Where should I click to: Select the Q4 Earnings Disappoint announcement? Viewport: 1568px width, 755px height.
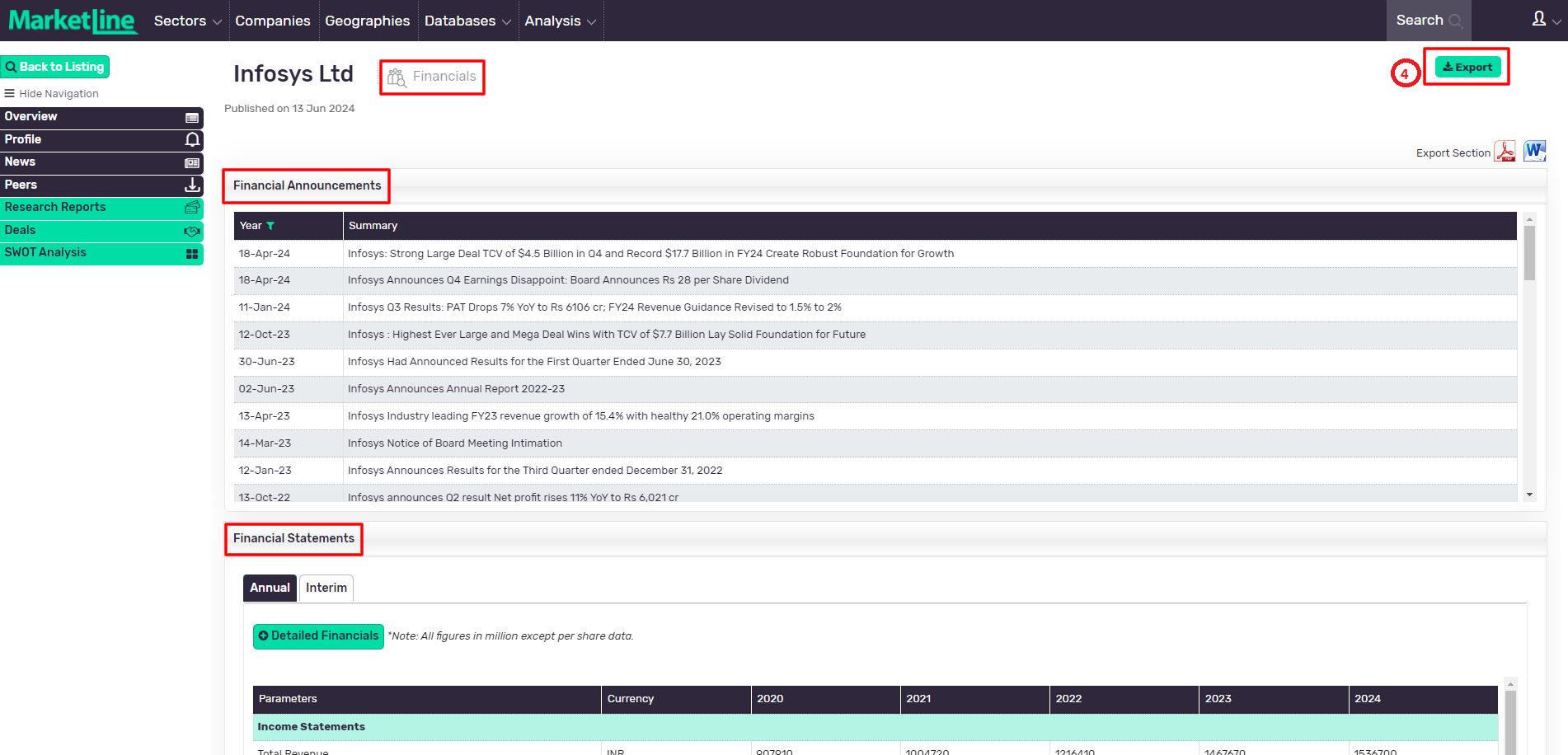tap(876, 280)
